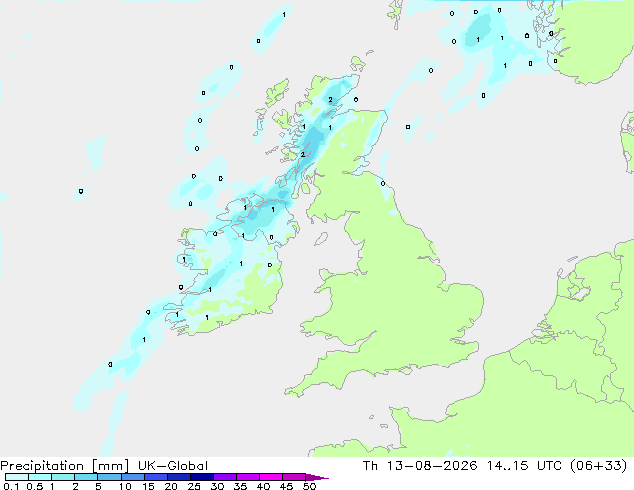Select the 35–40 mm legend swatch
This screenshot has width=634, height=490.
248,477
